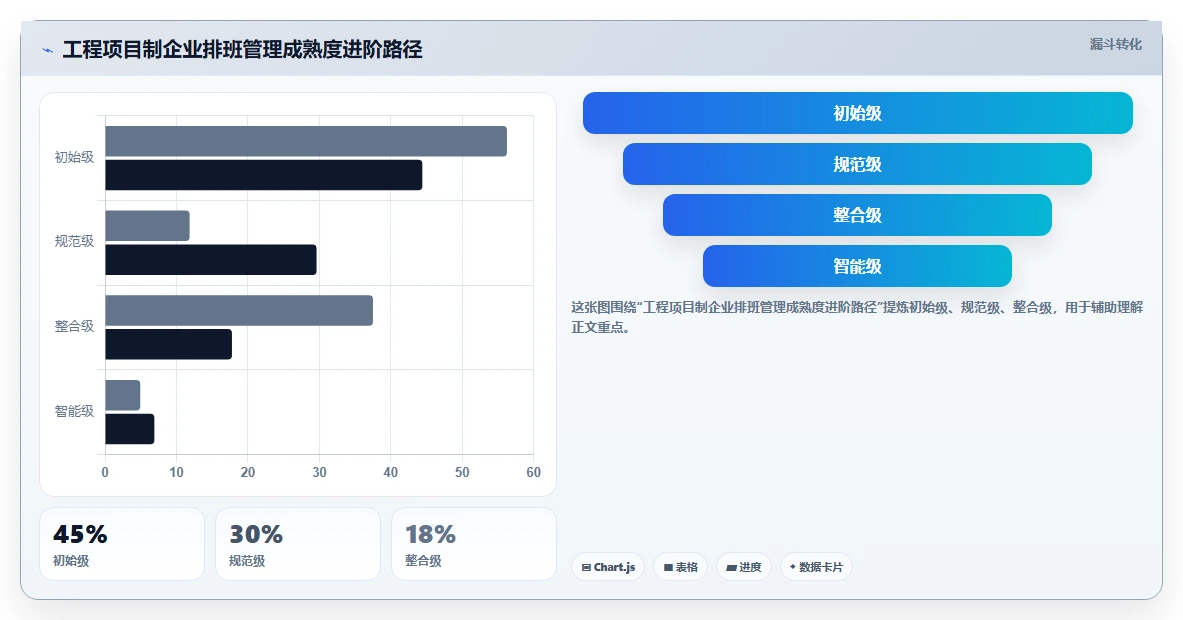
Task: Select the 整合级 funnel stage bar
Action: pyautogui.click(x=857, y=215)
